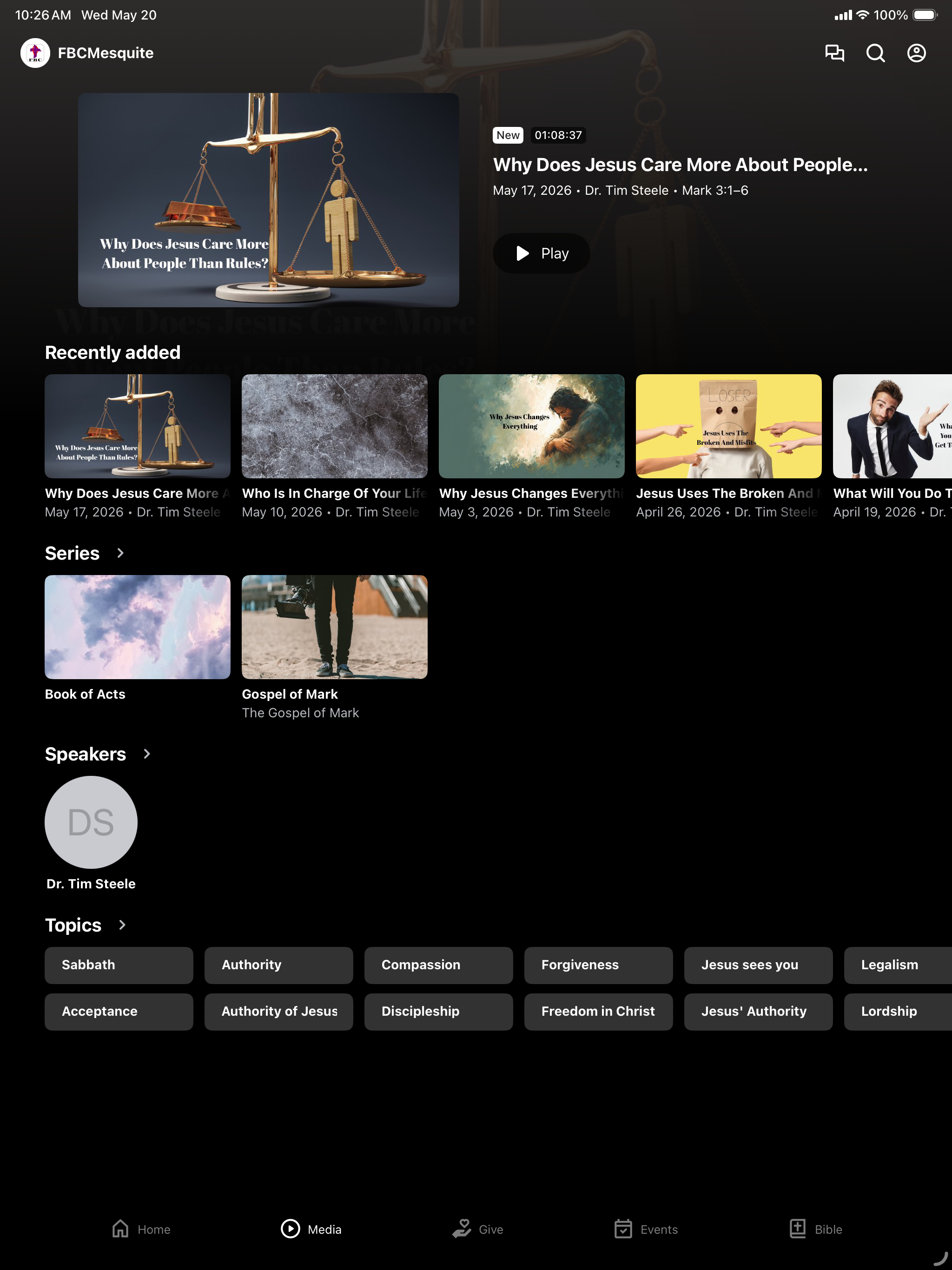Open the Gospel of Mark series title
This screenshot has height=1270, width=952.
point(290,694)
